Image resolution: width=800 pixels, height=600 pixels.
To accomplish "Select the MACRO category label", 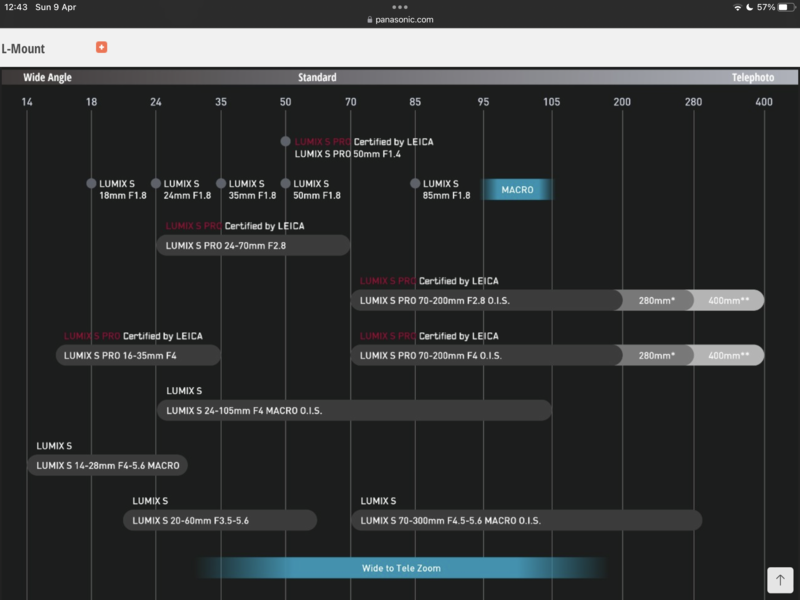I will point(517,190).
